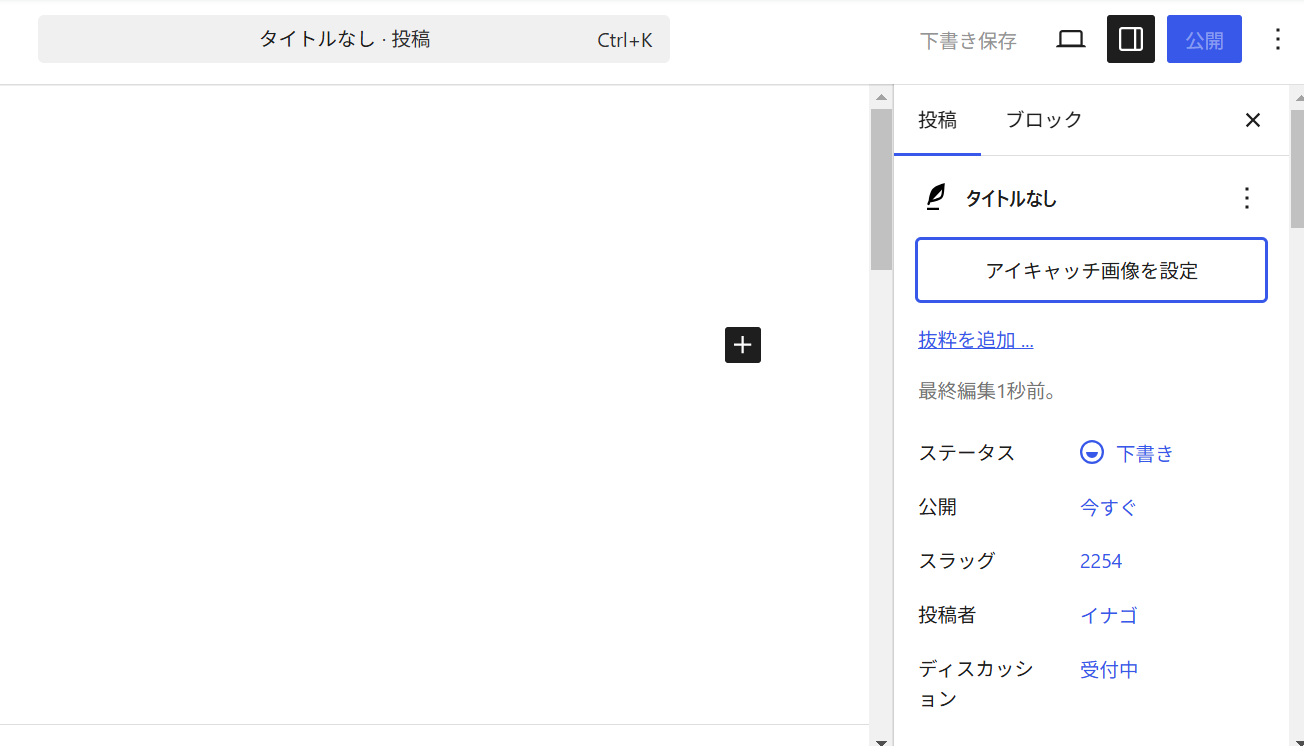Open the laptop preview view icon
Image resolution: width=1304 pixels, height=746 pixels.
pyautogui.click(x=1070, y=39)
